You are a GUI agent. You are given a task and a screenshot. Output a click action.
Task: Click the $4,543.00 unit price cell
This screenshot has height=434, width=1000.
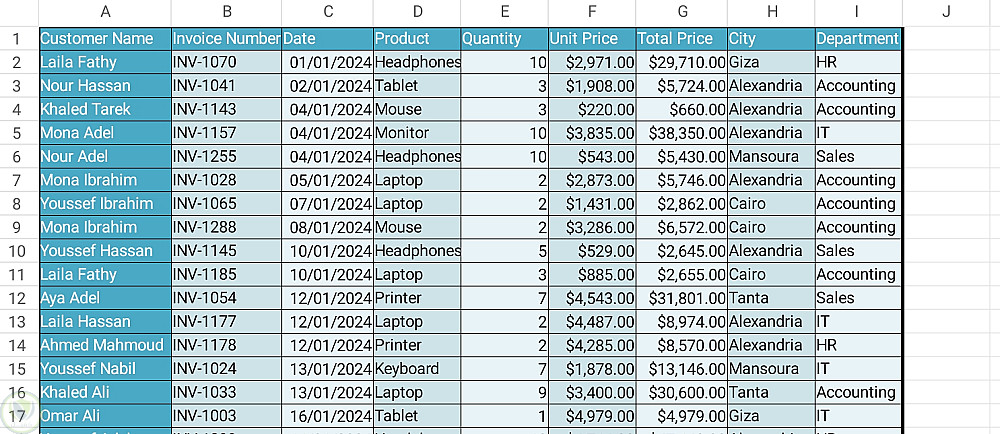pyautogui.click(x=591, y=298)
